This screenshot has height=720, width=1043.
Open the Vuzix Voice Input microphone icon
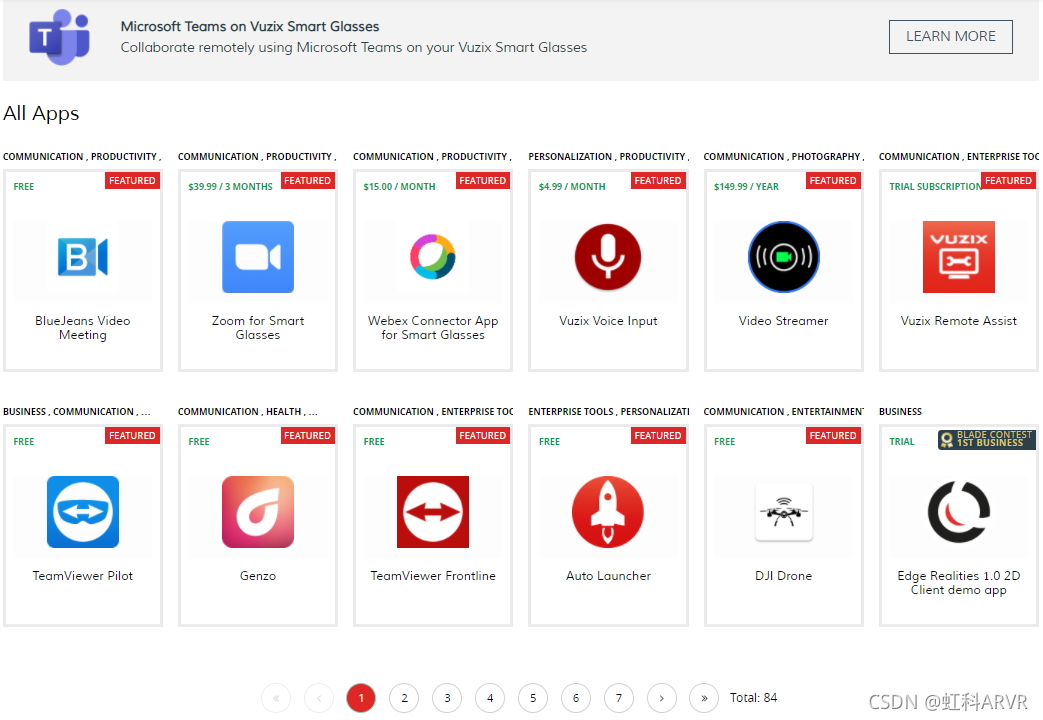pos(608,257)
